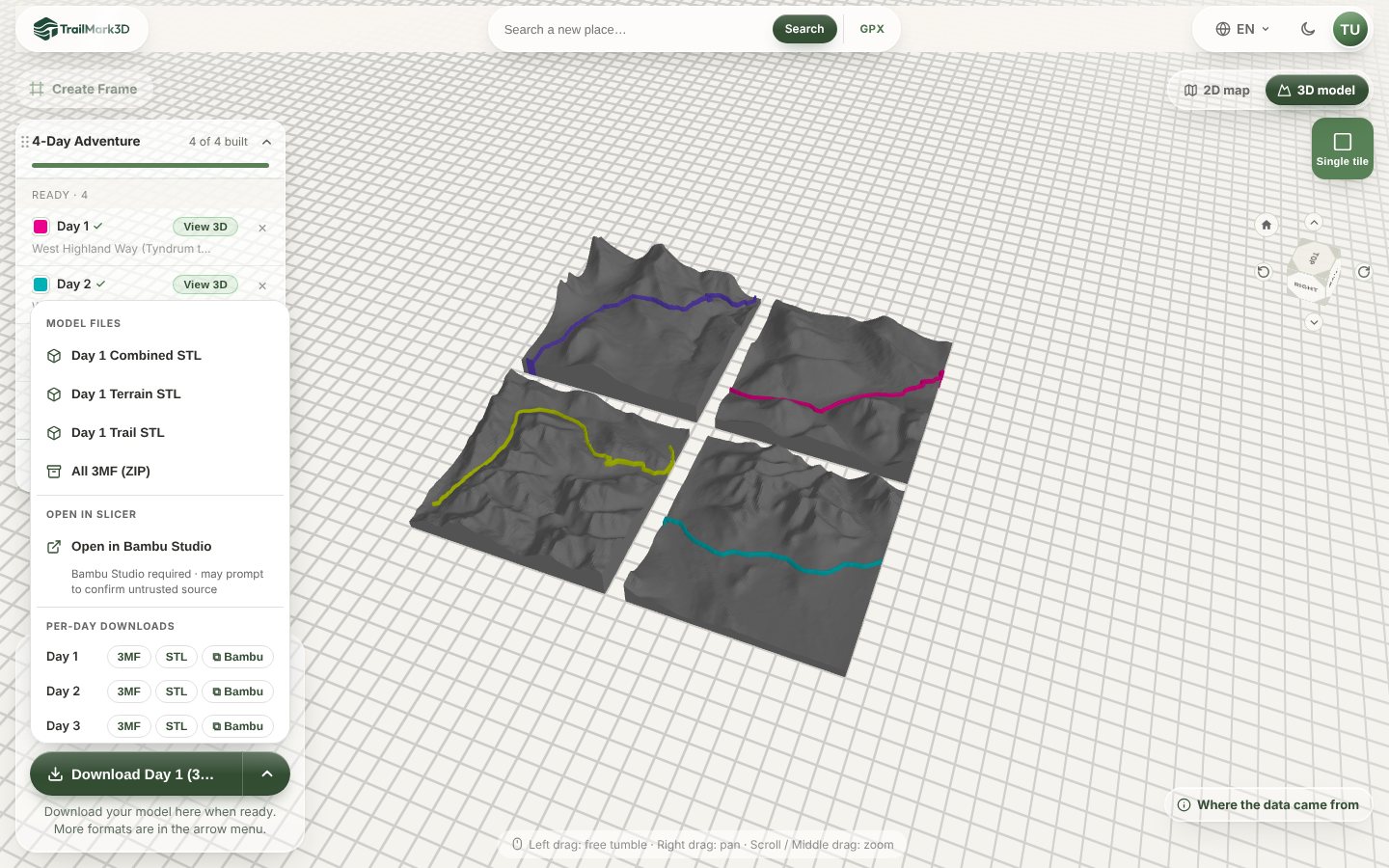
Task: Click View 3D for Day 2
Action: pos(205,285)
